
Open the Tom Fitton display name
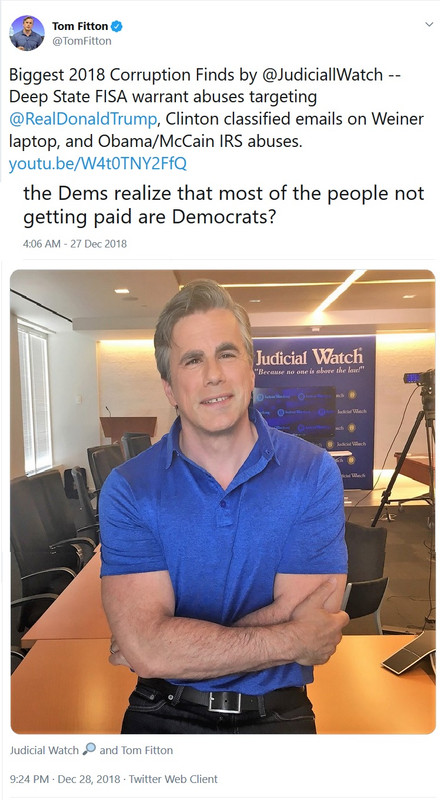tap(80, 27)
